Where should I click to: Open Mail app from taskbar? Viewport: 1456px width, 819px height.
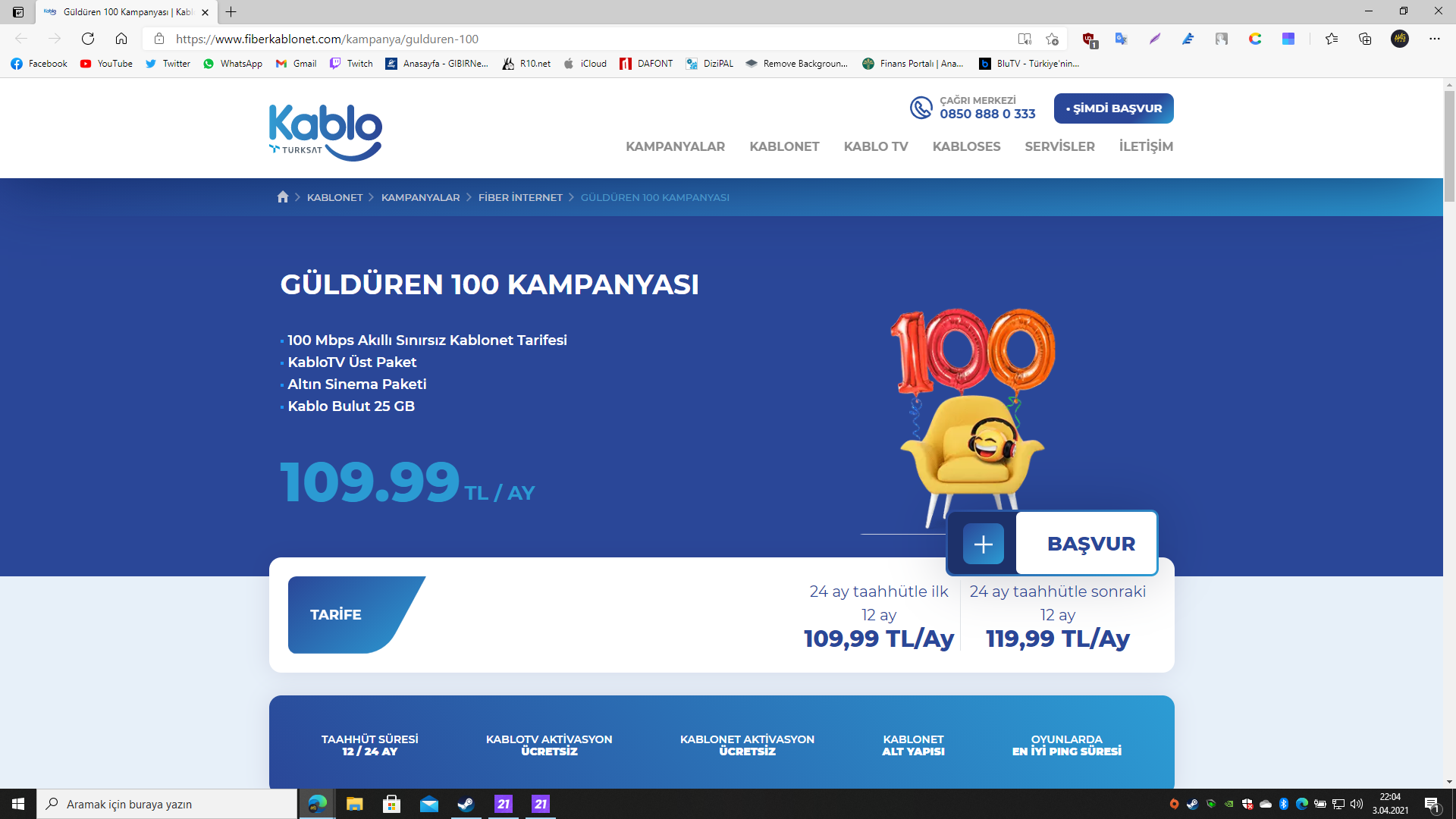pyautogui.click(x=428, y=804)
